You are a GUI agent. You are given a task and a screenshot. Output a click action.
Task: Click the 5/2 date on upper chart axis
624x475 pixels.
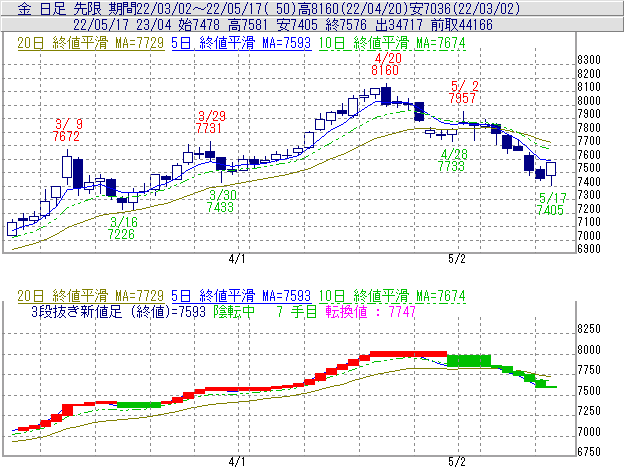click(457, 259)
